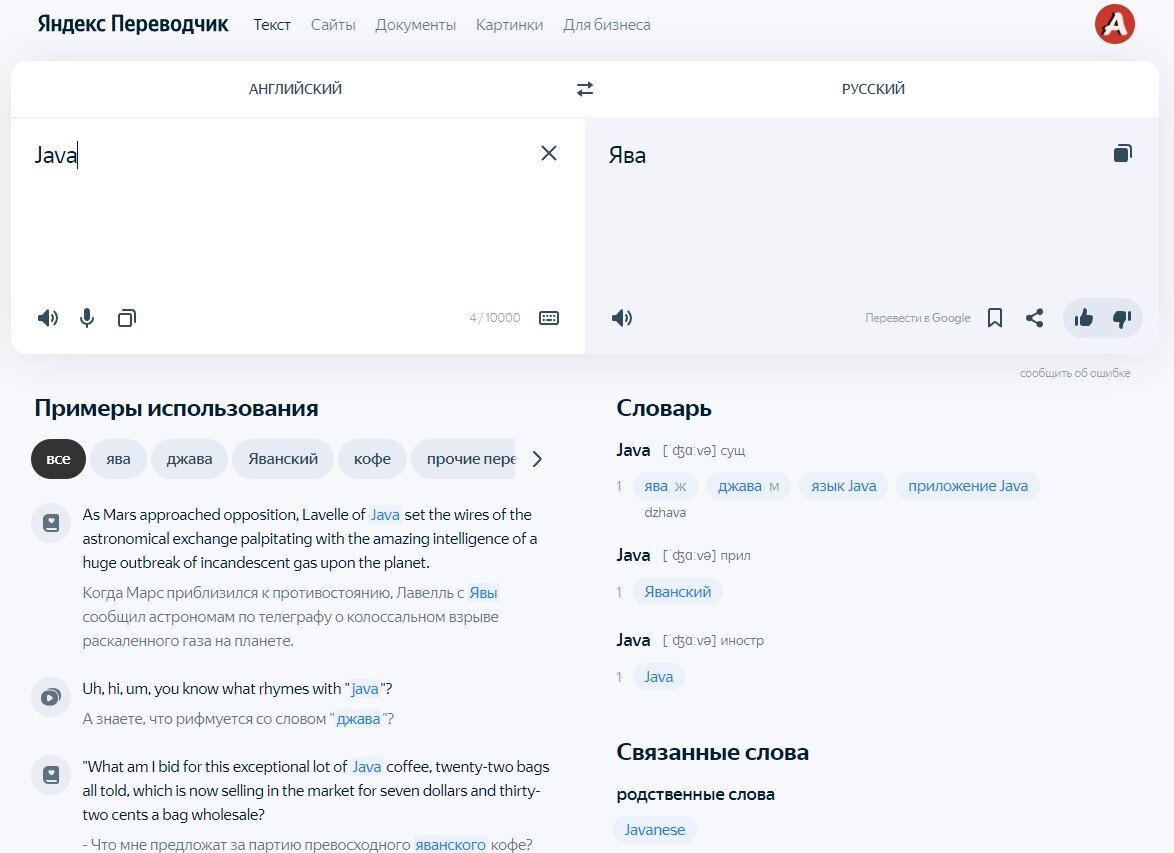Screen dimensions: 1174x853
Task: Click highlighted java in rhymes sentence
Action: click(365, 689)
